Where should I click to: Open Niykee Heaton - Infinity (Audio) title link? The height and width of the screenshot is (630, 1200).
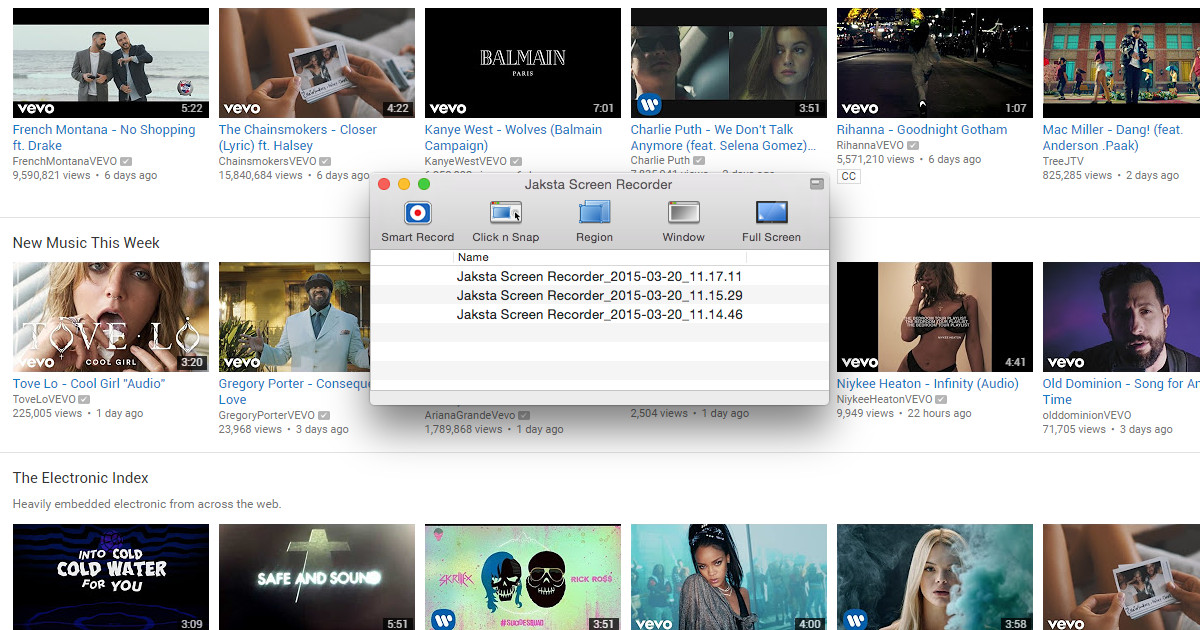pyautogui.click(x=928, y=384)
